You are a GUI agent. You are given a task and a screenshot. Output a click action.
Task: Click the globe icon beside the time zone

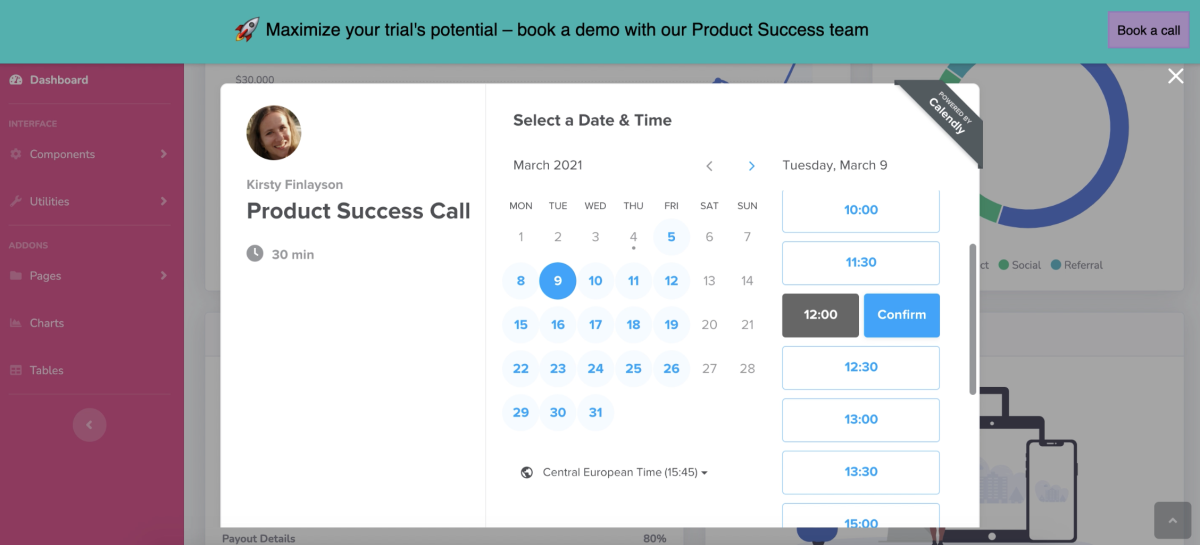[x=527, y=472]
